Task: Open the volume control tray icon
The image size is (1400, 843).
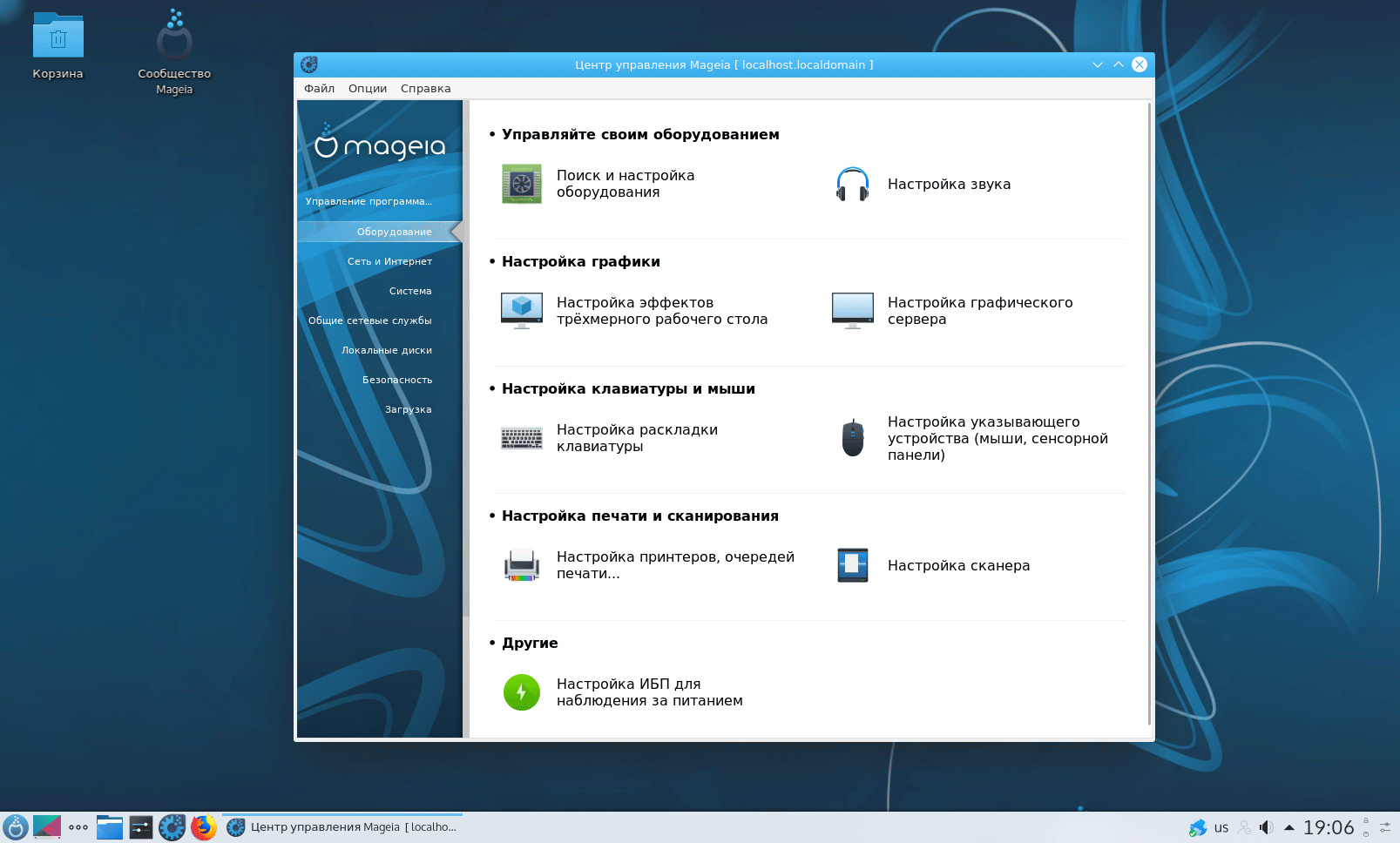Action: 1267,827
